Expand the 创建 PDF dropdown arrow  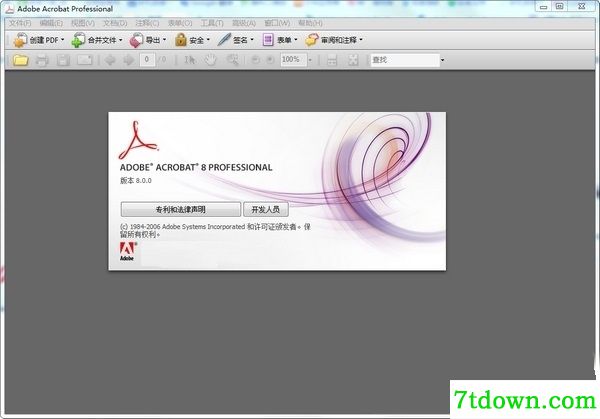click(62, 40)
